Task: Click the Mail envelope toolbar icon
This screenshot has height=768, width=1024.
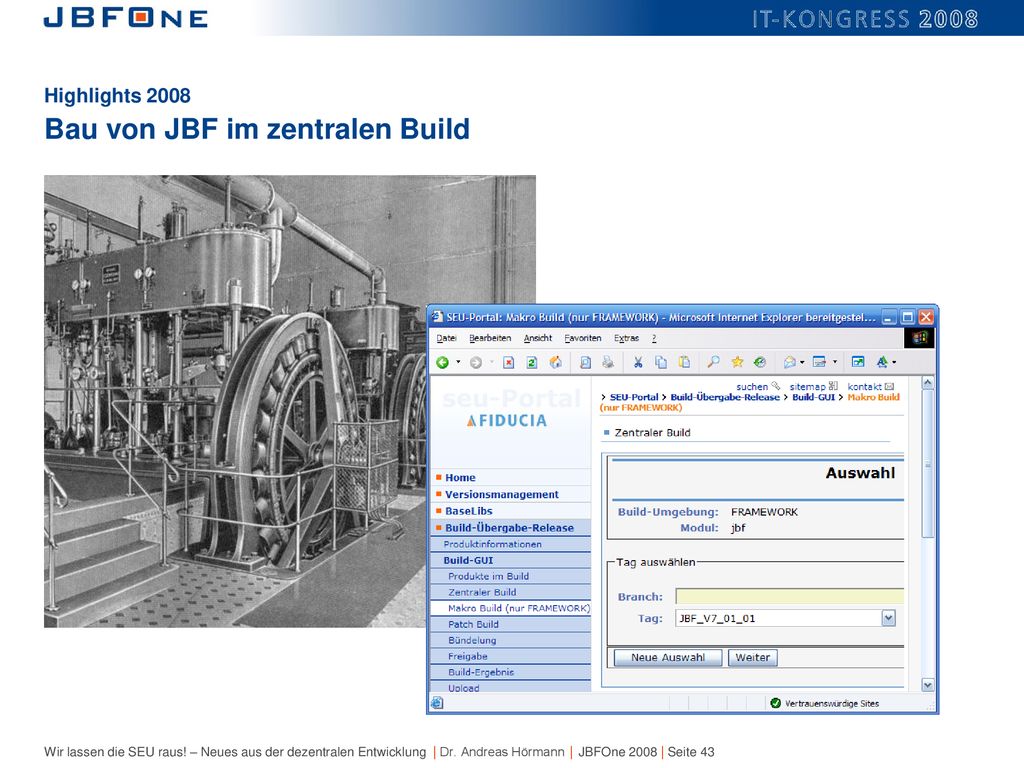Action: click(x=790, y=362)
